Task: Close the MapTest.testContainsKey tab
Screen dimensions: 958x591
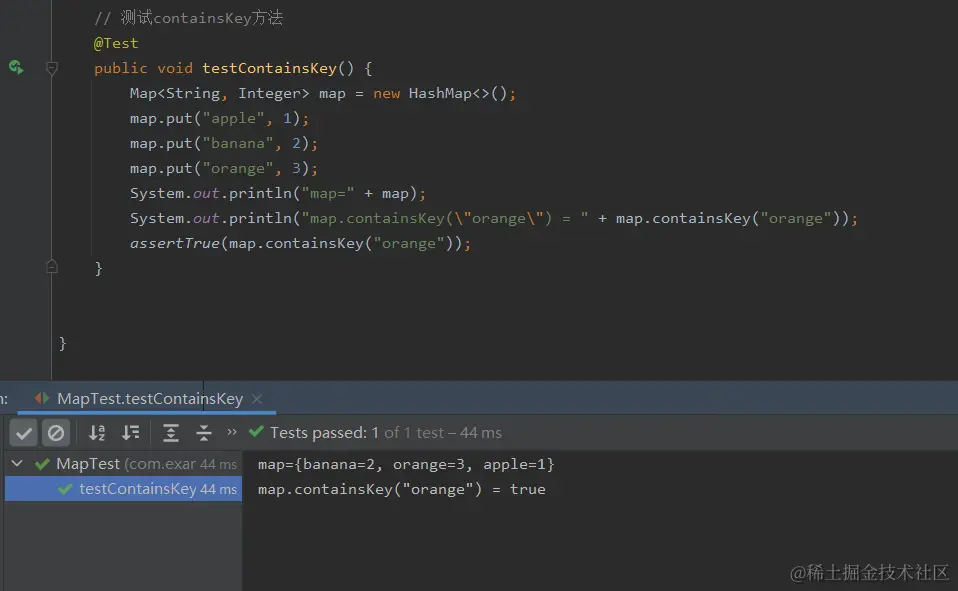Action: [257, 398]
